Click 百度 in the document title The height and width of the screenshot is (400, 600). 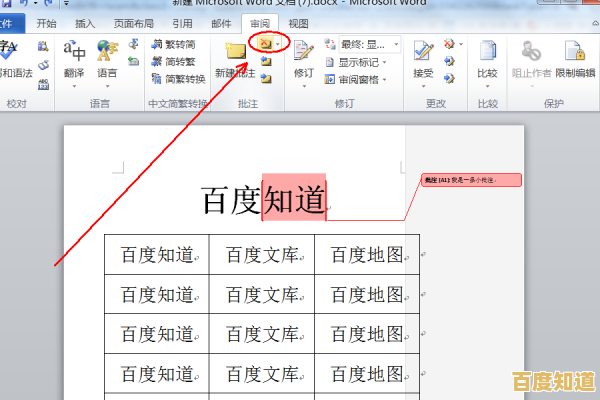[231, 200]
